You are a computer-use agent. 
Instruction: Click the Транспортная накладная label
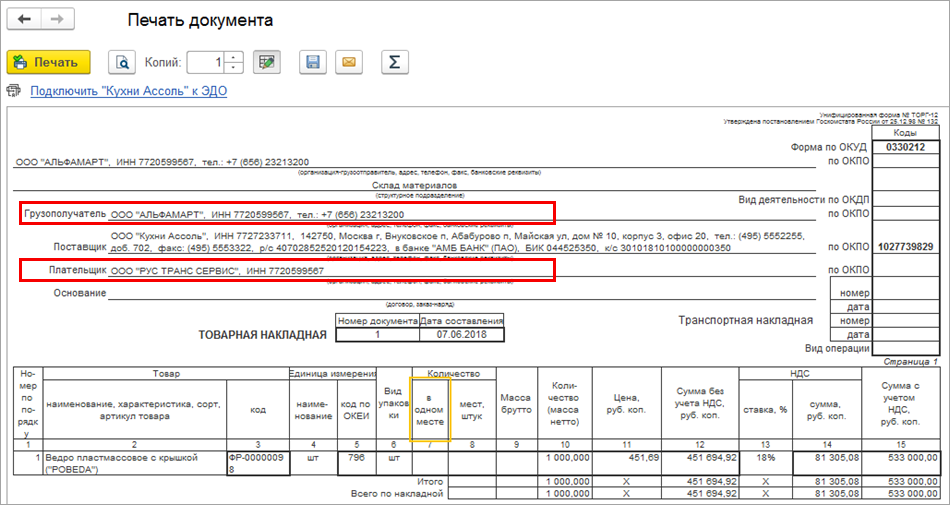click(745, 320)
